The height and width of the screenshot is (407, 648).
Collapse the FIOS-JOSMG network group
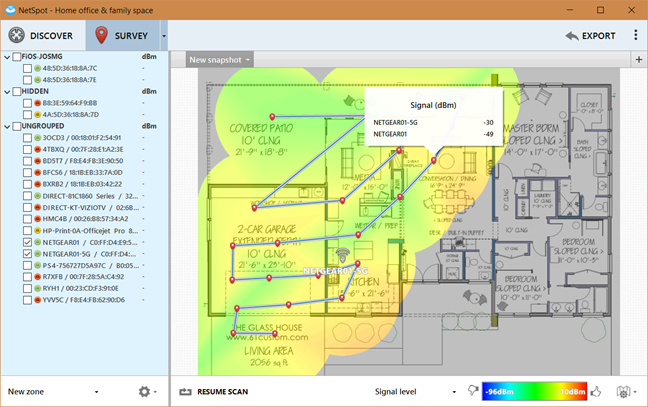point(7,57)
